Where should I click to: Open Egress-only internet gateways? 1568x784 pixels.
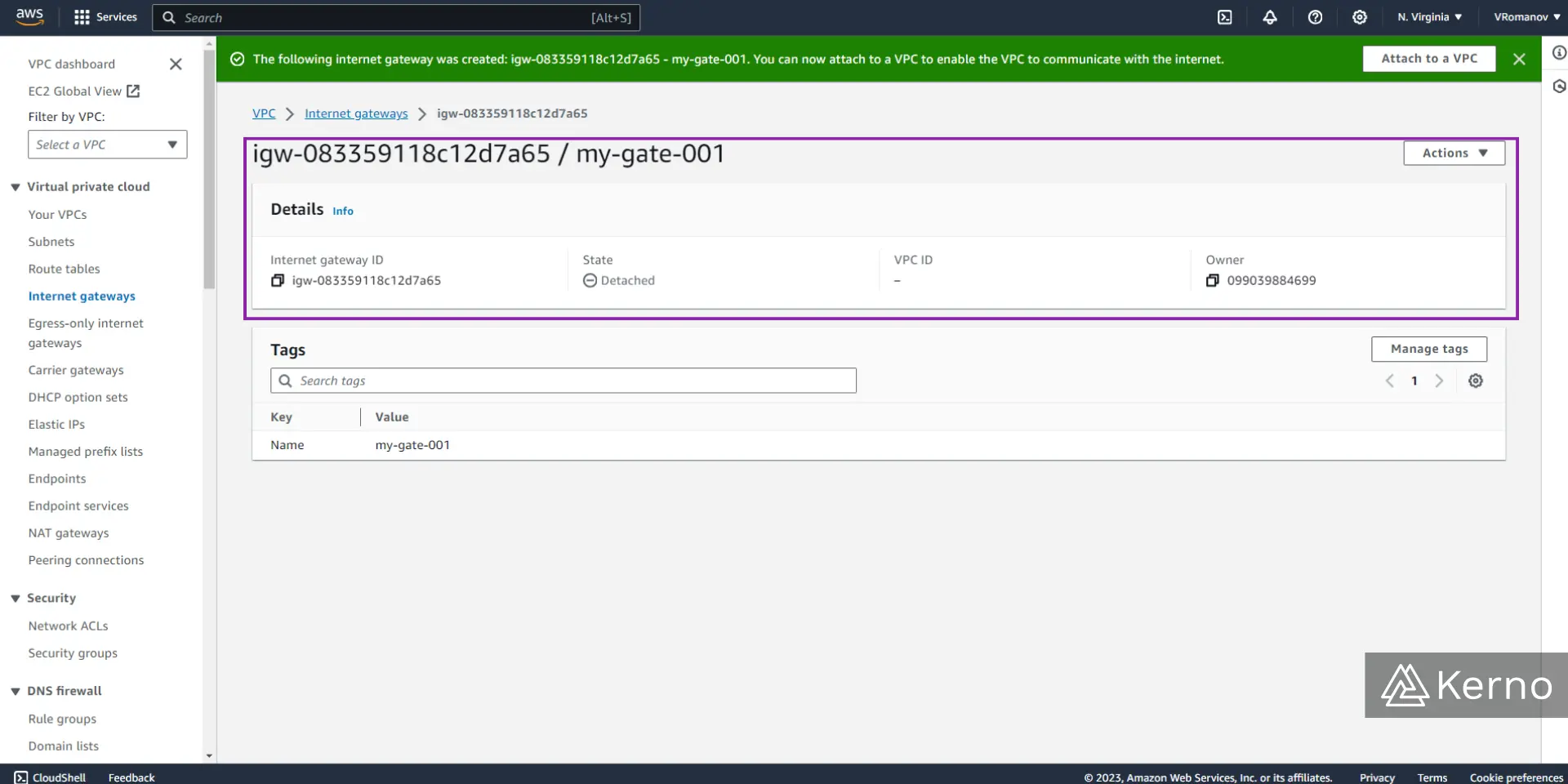click(86, 333)
